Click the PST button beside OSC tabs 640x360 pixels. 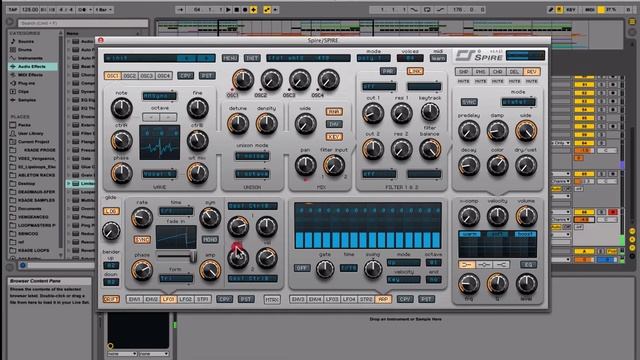click(x=207, y=76)
